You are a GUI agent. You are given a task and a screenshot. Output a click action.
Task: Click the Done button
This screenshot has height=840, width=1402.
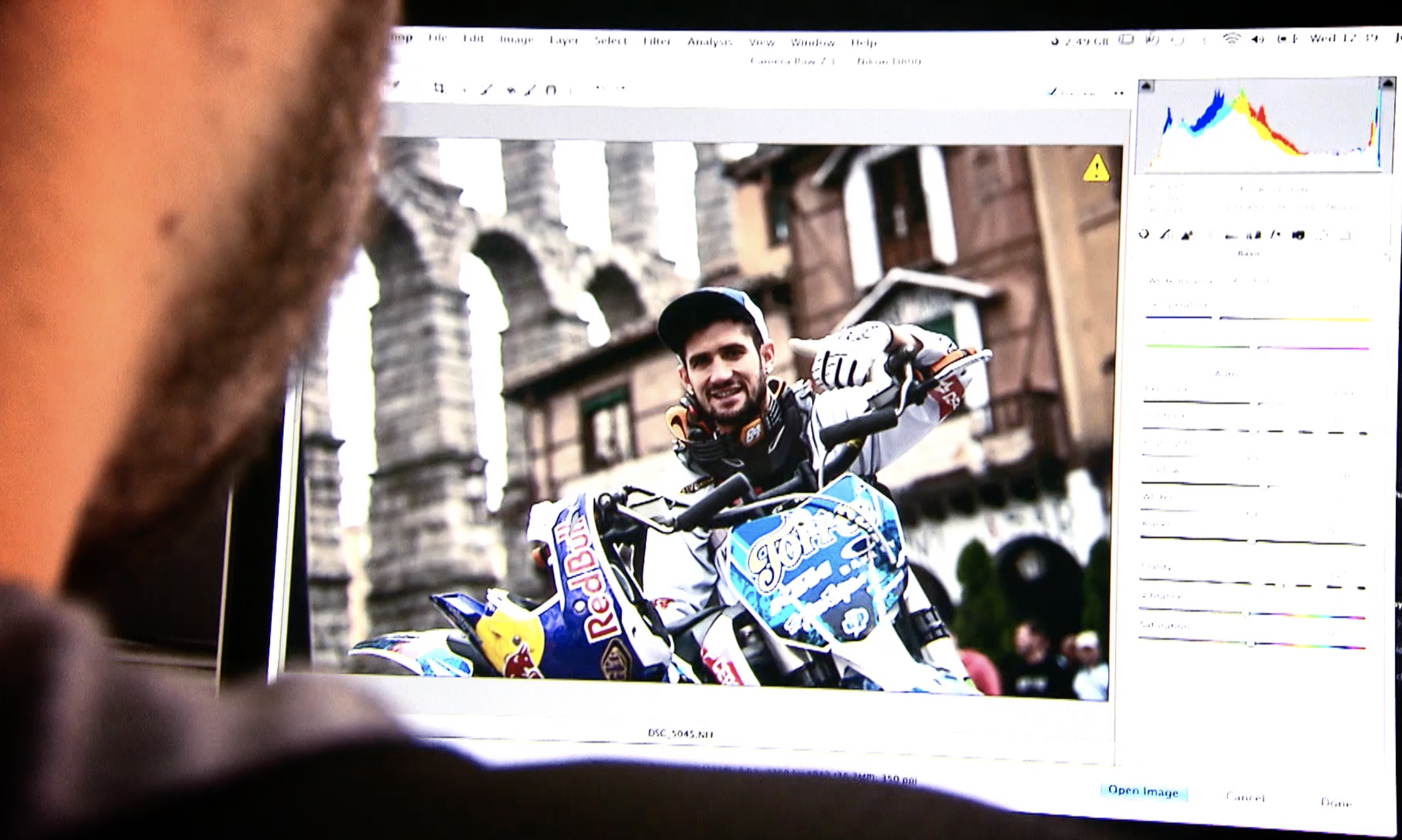[1336, 802]
